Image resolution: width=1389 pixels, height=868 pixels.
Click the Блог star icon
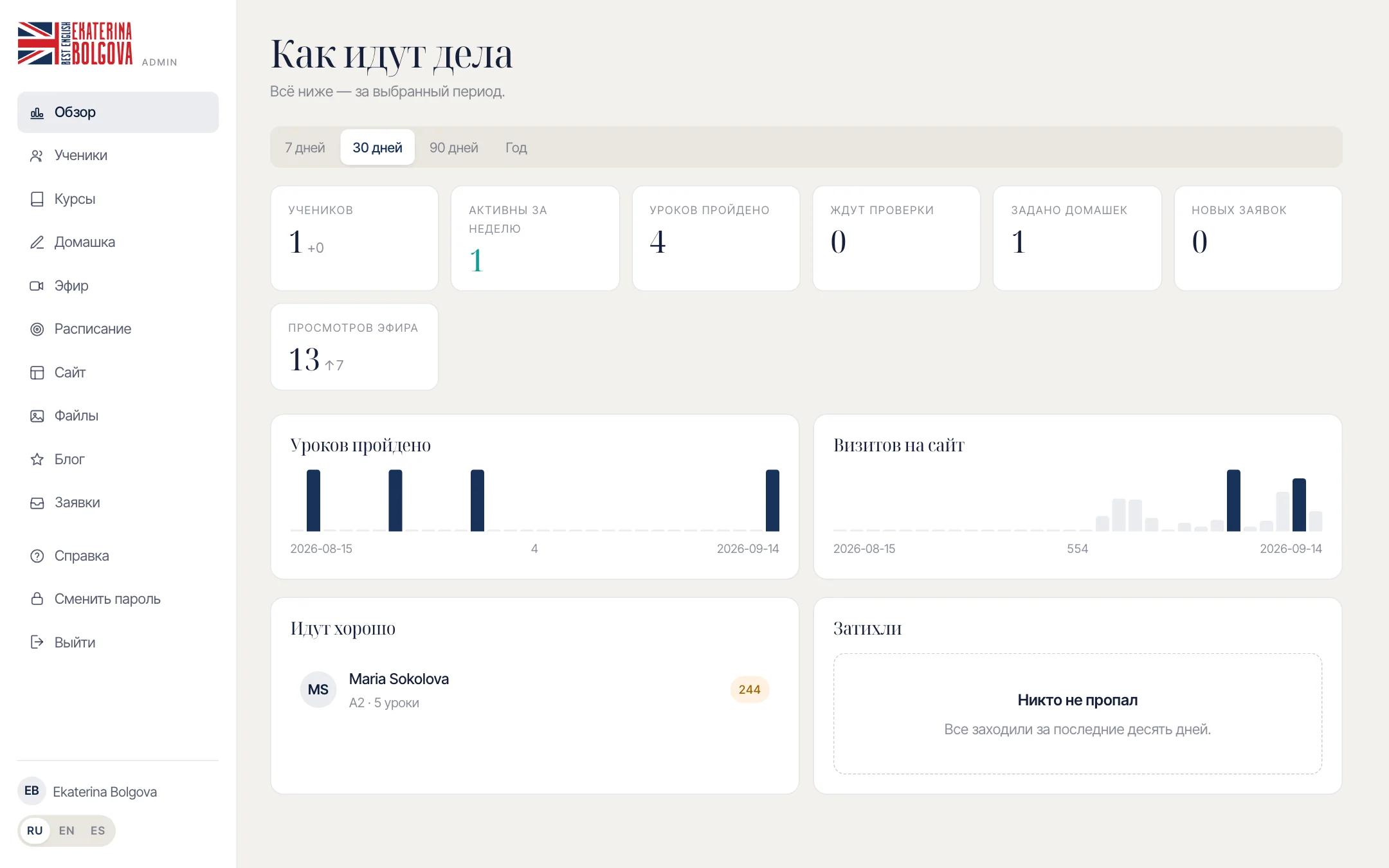coord(37,460)
